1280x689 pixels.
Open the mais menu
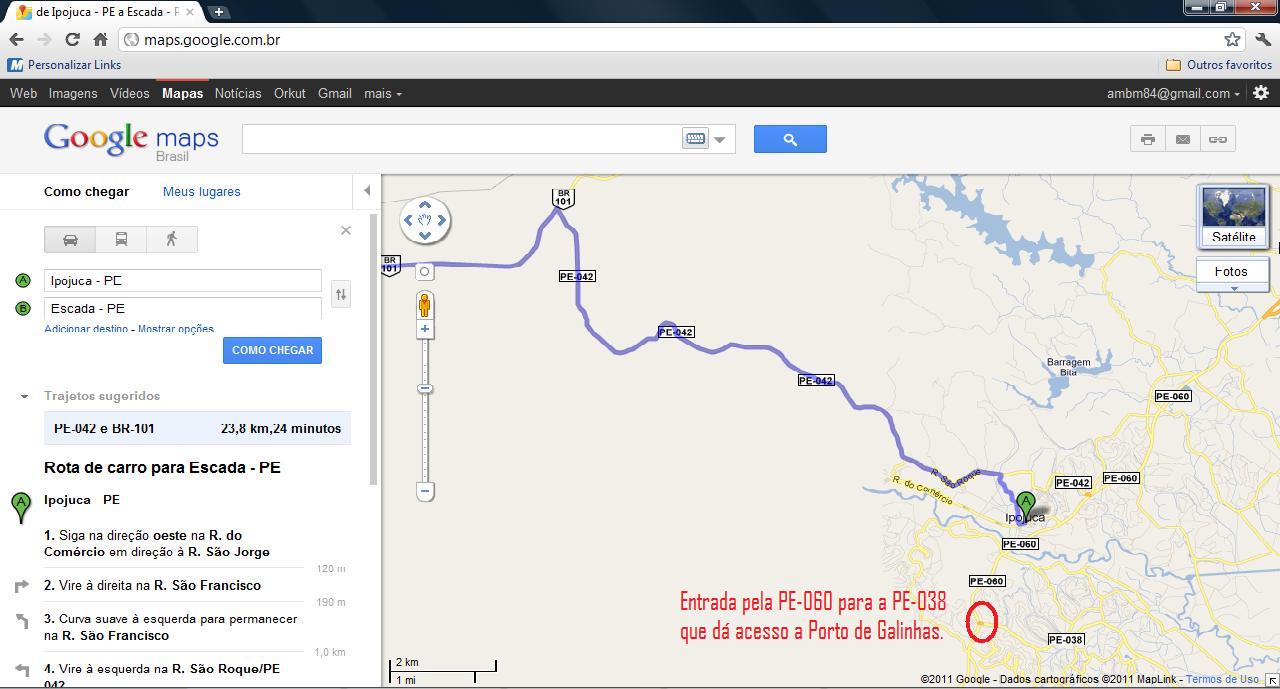[383, 93]
